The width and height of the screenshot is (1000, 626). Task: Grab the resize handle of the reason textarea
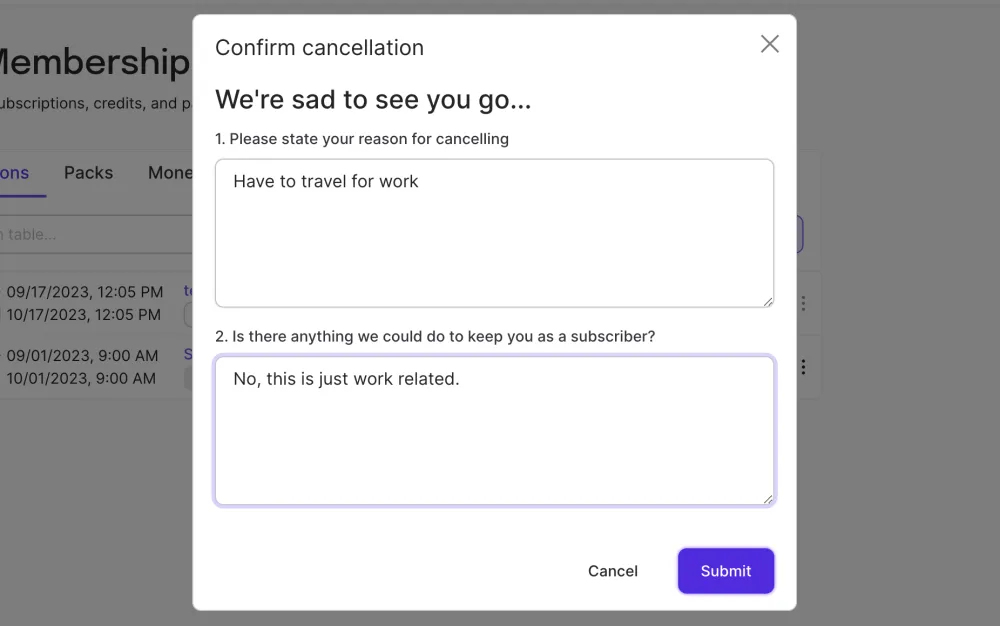click(767, 301)
